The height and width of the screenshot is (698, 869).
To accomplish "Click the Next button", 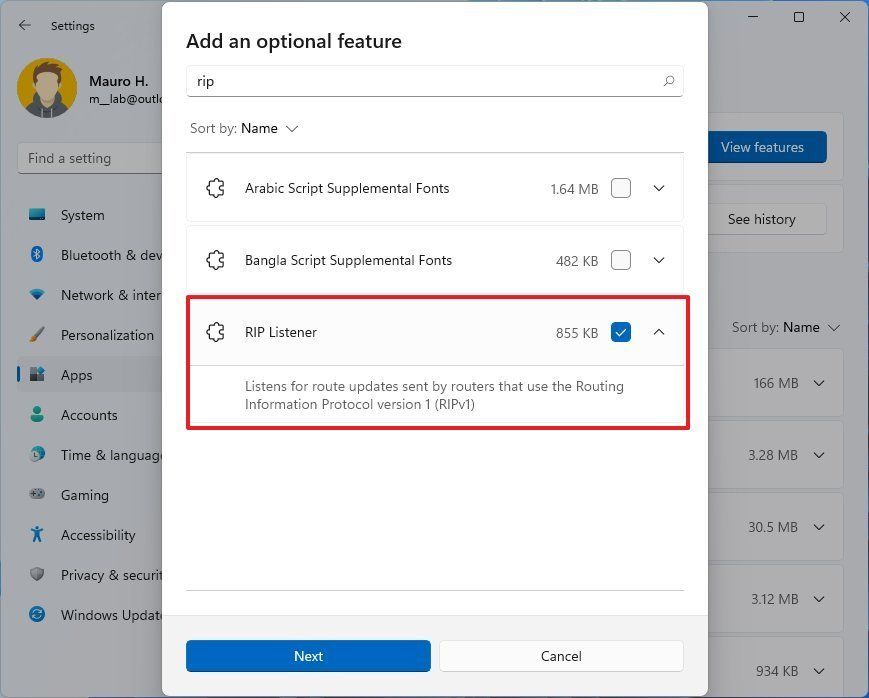I will pyautogui.click(x=308, y=656).
